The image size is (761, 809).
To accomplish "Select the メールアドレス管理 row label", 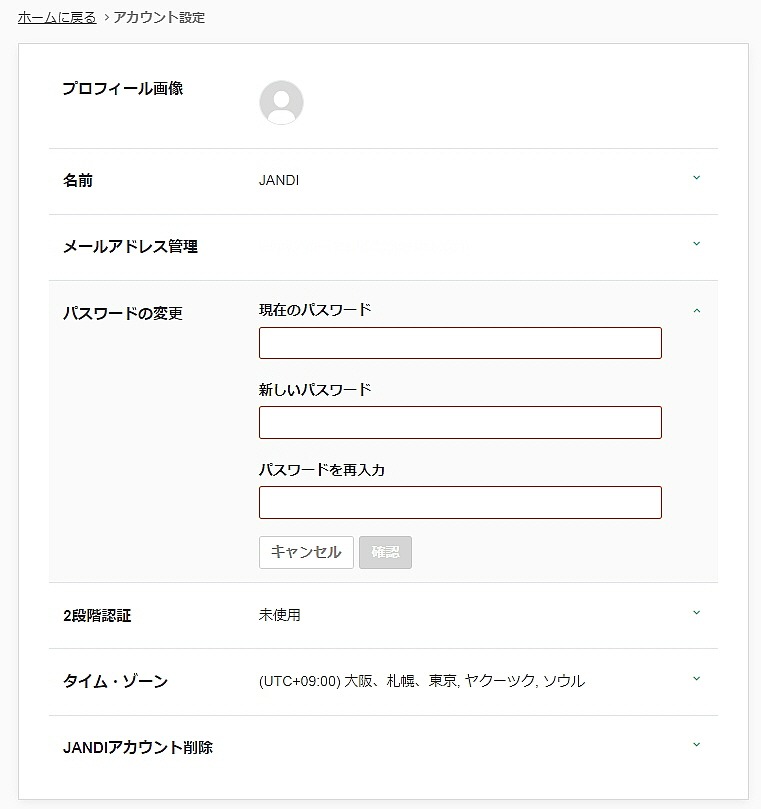I will pos(130,247).
